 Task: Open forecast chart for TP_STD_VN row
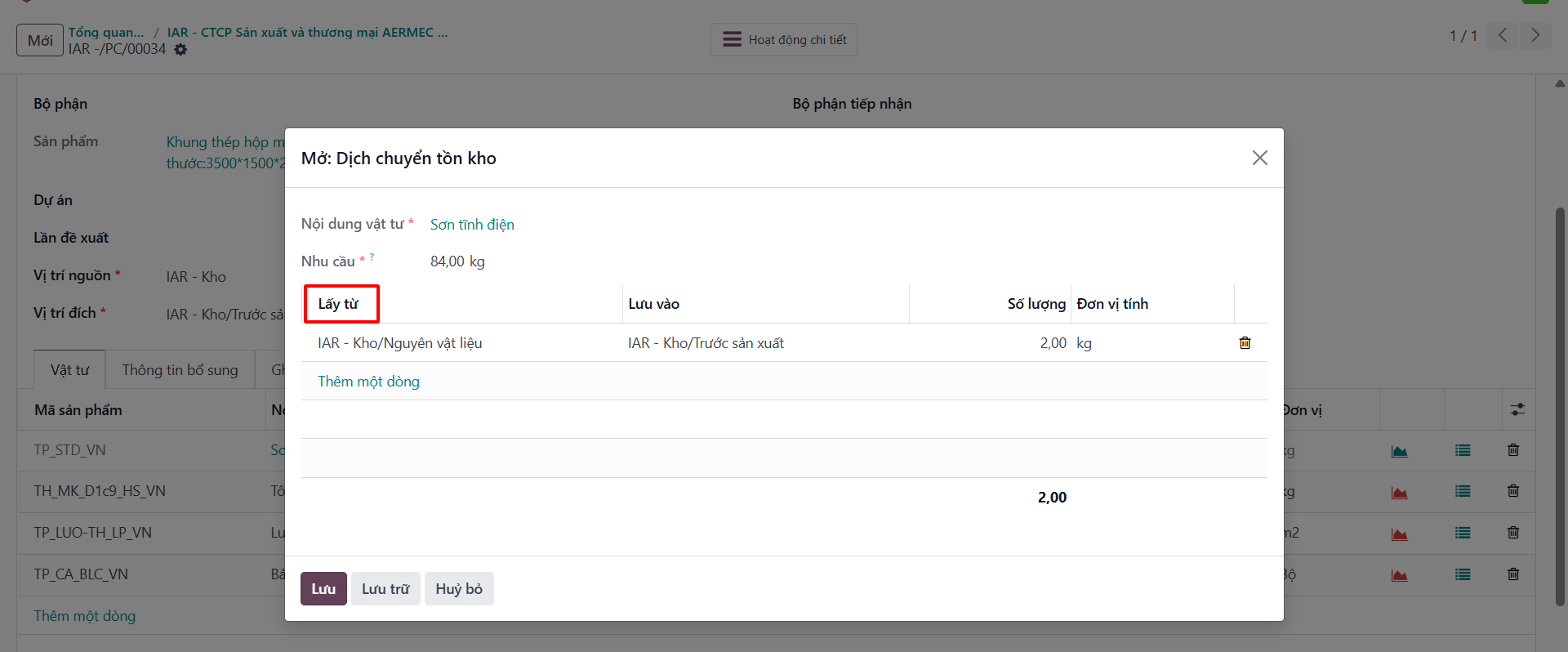[x=1400, y=451]
